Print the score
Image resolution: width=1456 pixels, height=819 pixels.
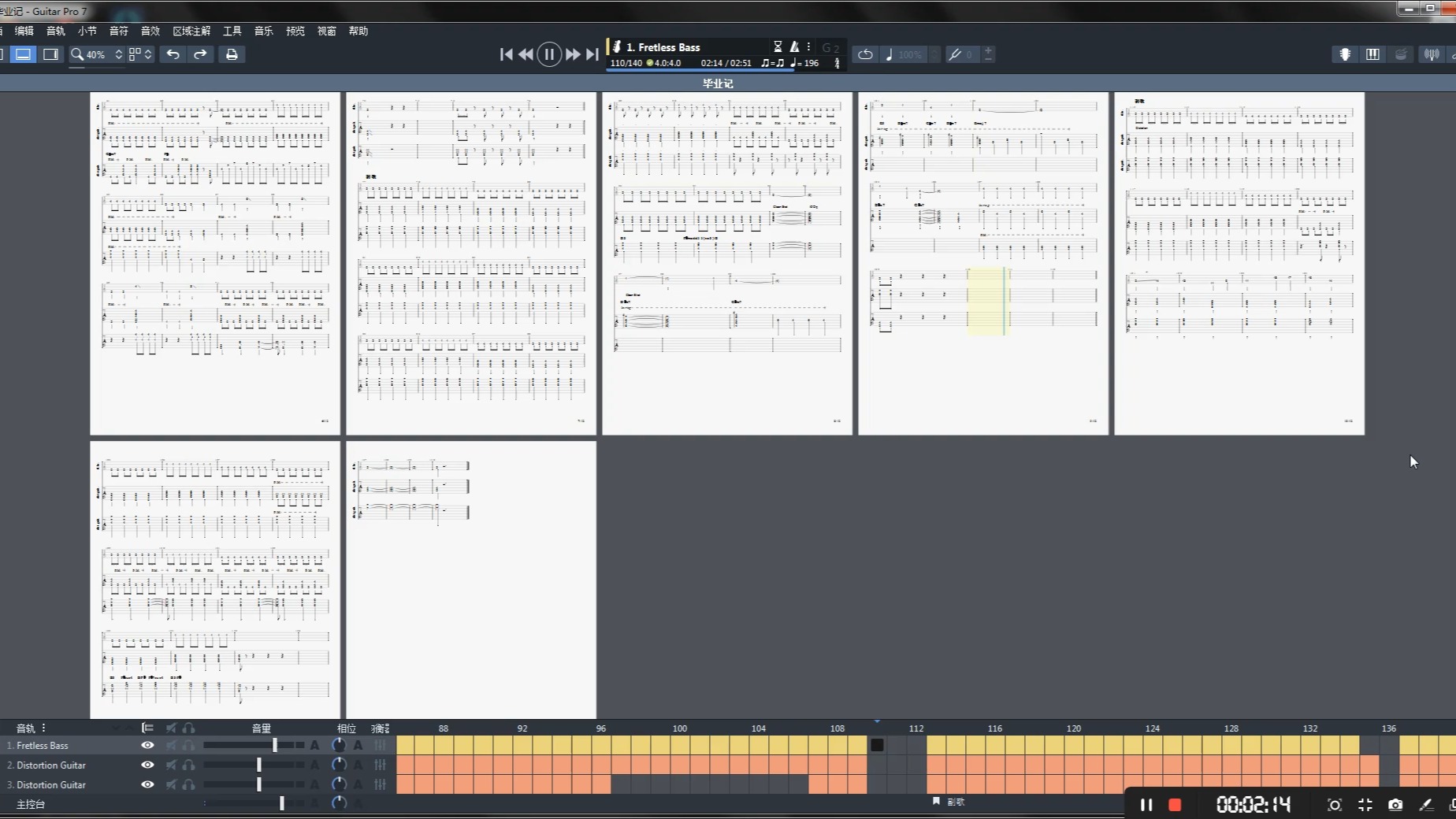pyautogui.click(x=232, y=54)
